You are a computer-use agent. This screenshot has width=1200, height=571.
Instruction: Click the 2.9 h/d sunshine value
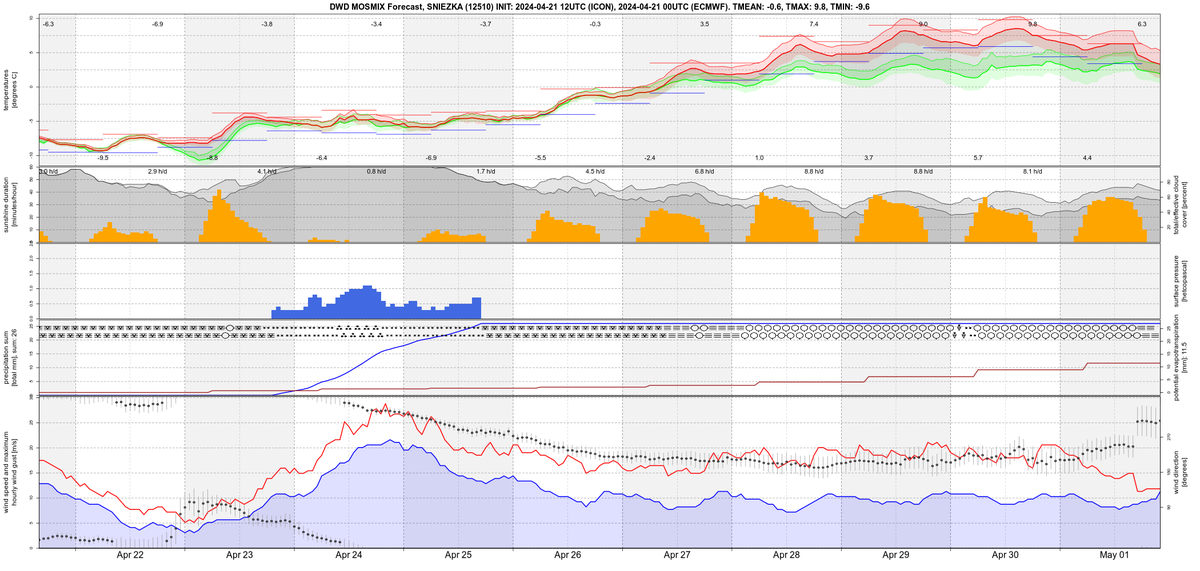(157, 172)
